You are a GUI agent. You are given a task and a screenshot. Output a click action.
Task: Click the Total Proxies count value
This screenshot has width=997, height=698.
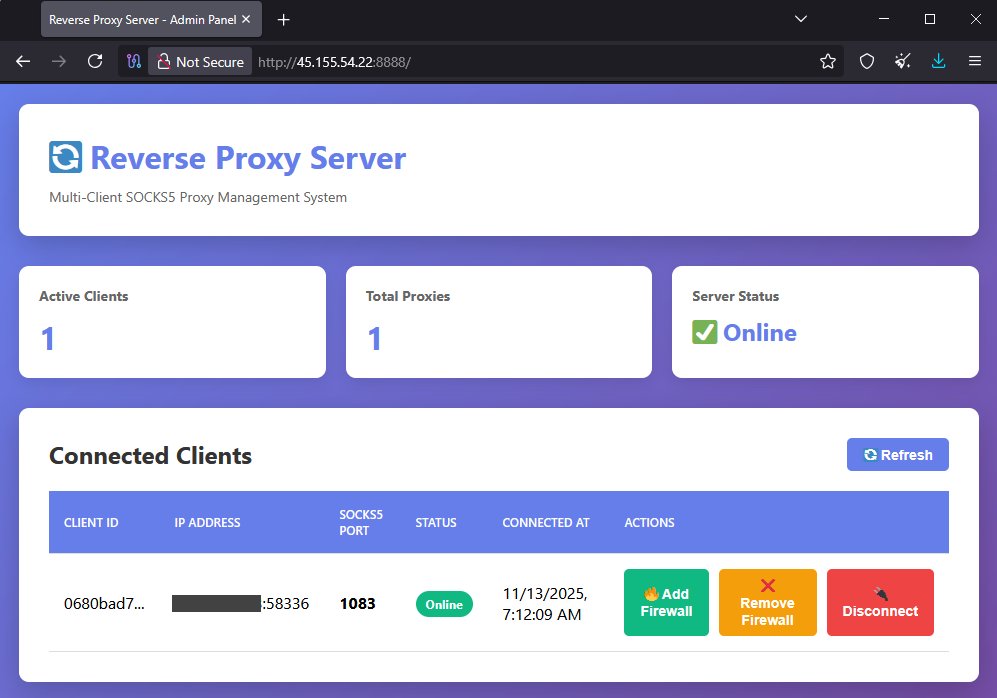click(x=375, y=338)
